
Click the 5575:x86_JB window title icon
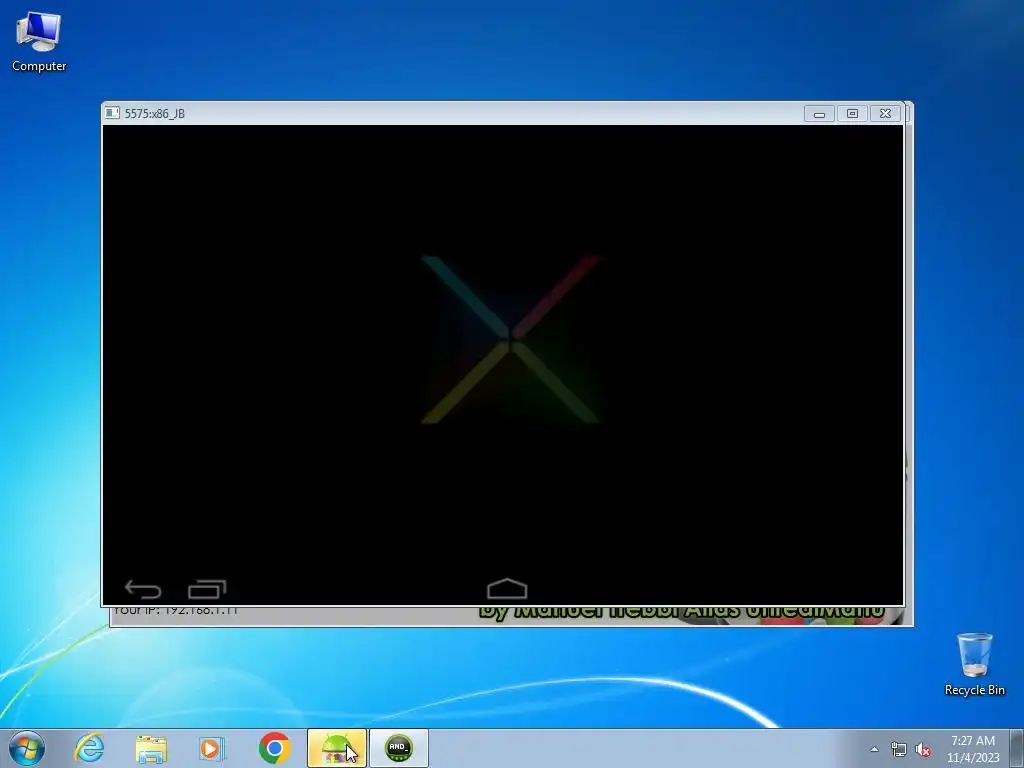112,113
